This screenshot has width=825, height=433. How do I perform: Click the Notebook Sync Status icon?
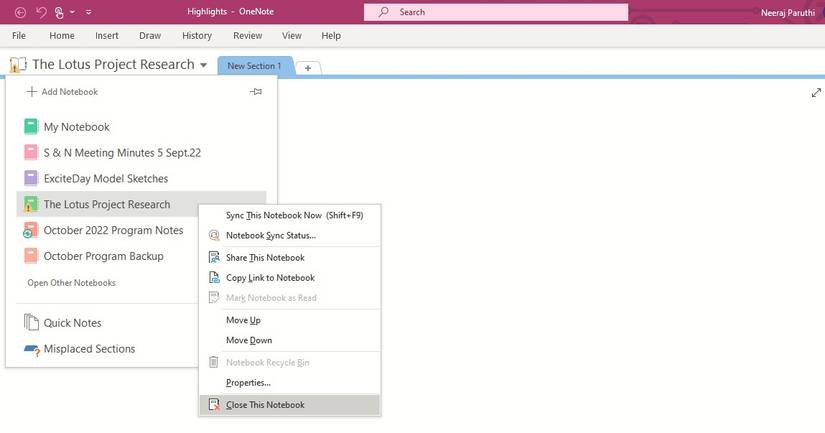coord(214,235)
